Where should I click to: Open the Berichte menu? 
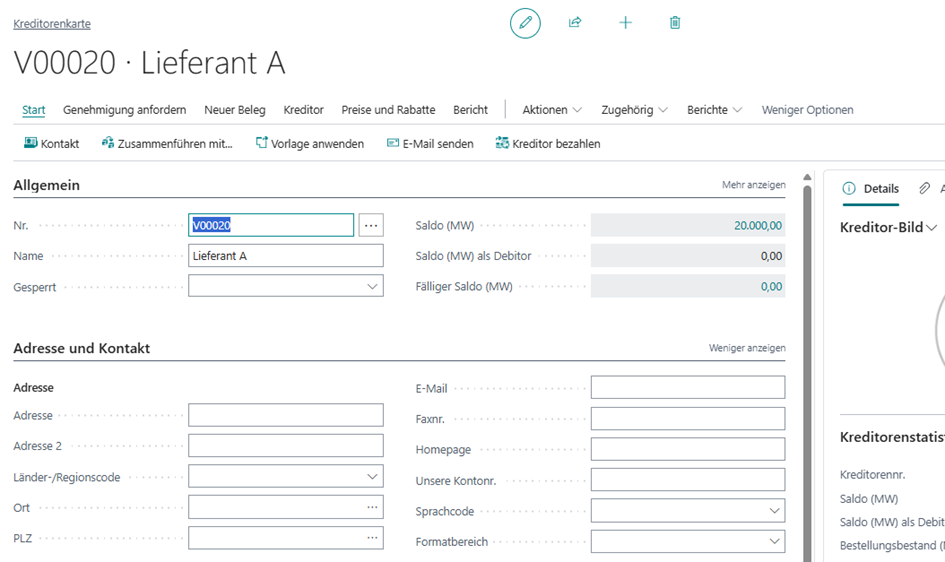714,110
